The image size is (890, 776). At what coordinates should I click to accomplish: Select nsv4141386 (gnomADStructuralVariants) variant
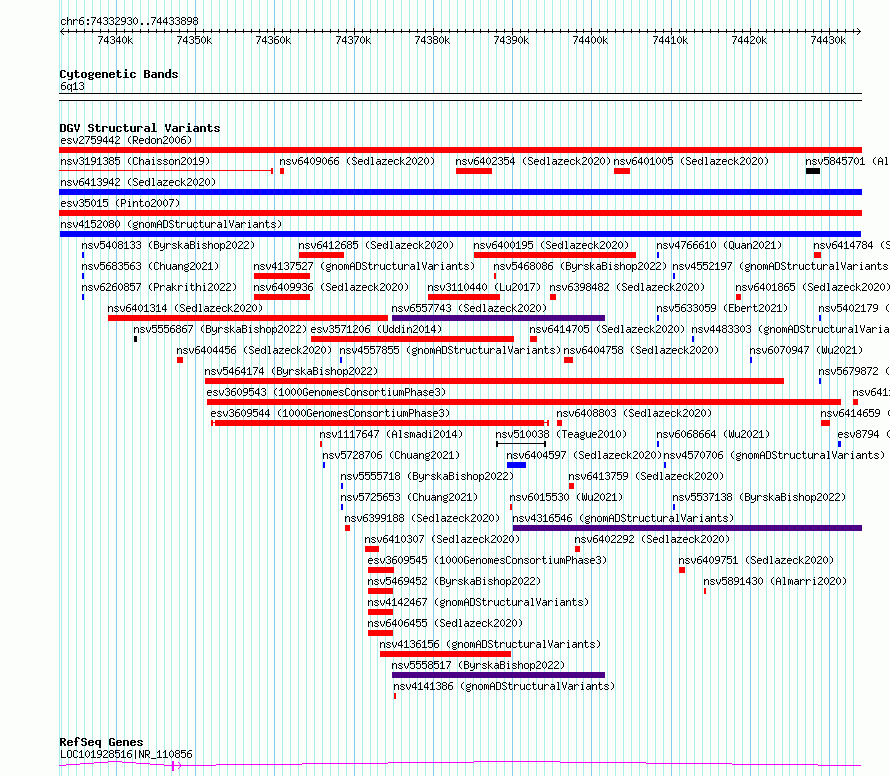click(505, 686)
